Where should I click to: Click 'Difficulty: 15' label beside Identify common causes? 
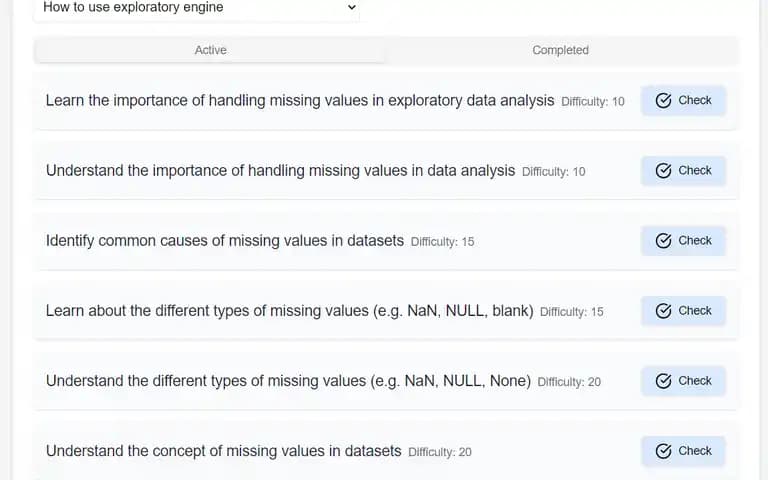[x=442, y=242]
